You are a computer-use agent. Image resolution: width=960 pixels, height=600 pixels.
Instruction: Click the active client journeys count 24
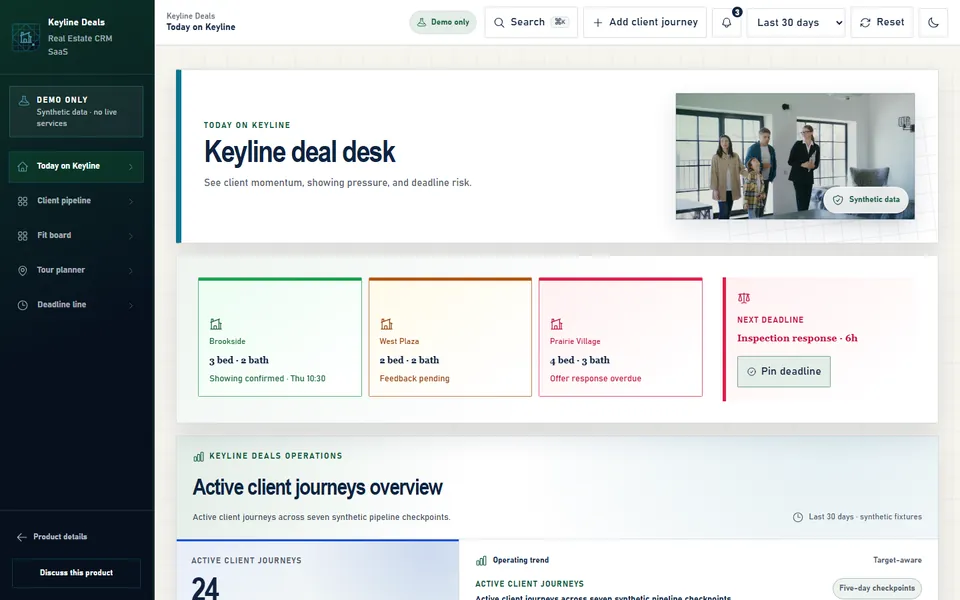(x=204, y=588)
